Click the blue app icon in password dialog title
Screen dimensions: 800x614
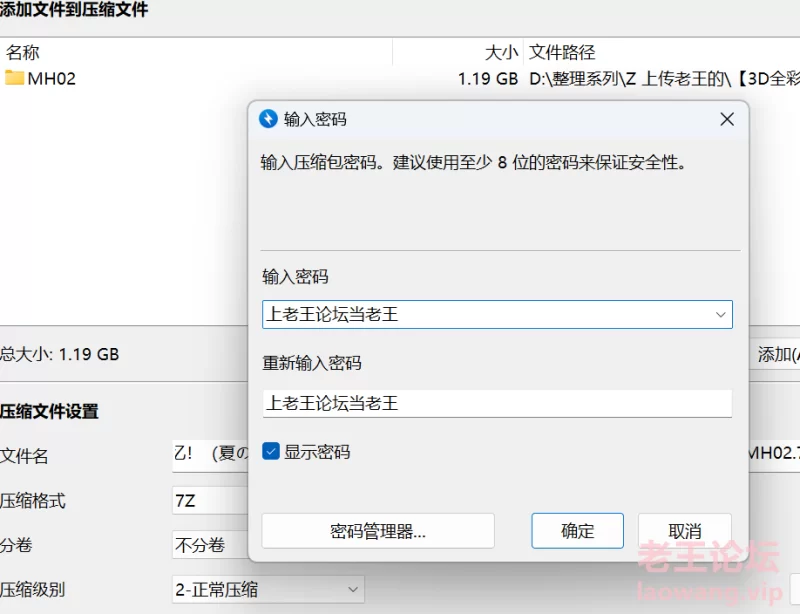click(x=268, y=119)
